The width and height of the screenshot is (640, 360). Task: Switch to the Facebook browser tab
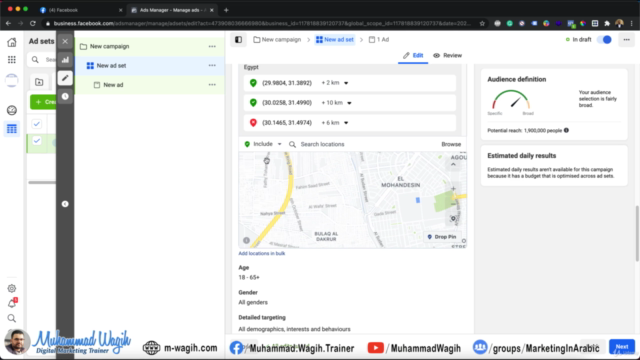click(81, 10)
